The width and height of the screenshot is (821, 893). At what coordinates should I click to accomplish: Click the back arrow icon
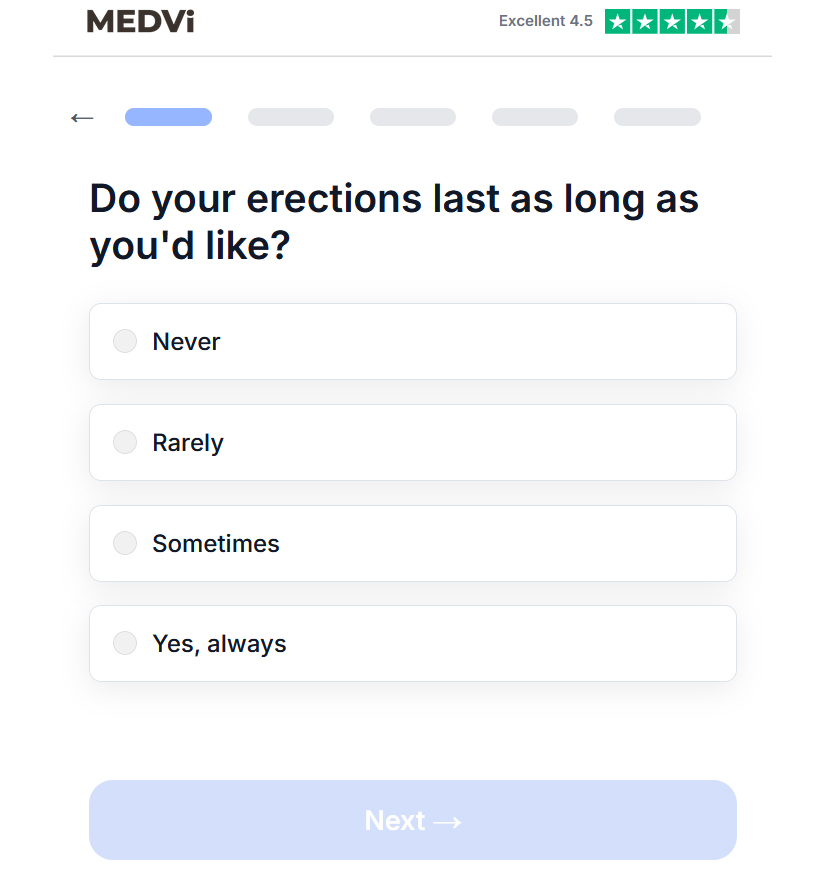[x=82, y=118]
